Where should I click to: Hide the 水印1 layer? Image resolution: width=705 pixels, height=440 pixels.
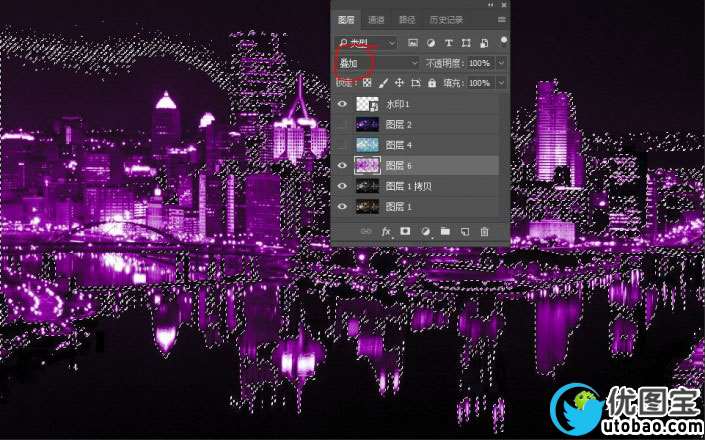[x=343, y=104]
